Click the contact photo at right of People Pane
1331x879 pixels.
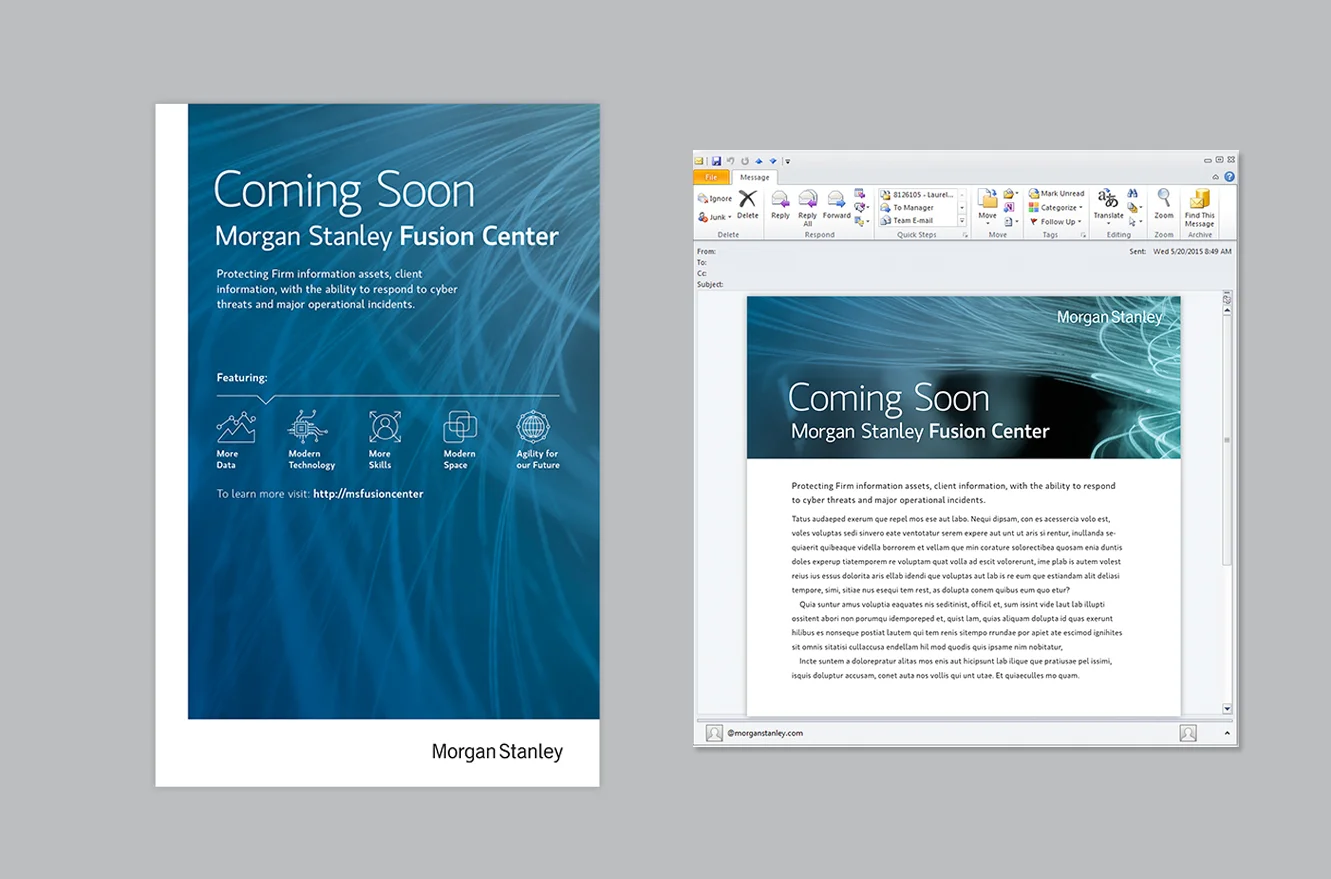1188,733
